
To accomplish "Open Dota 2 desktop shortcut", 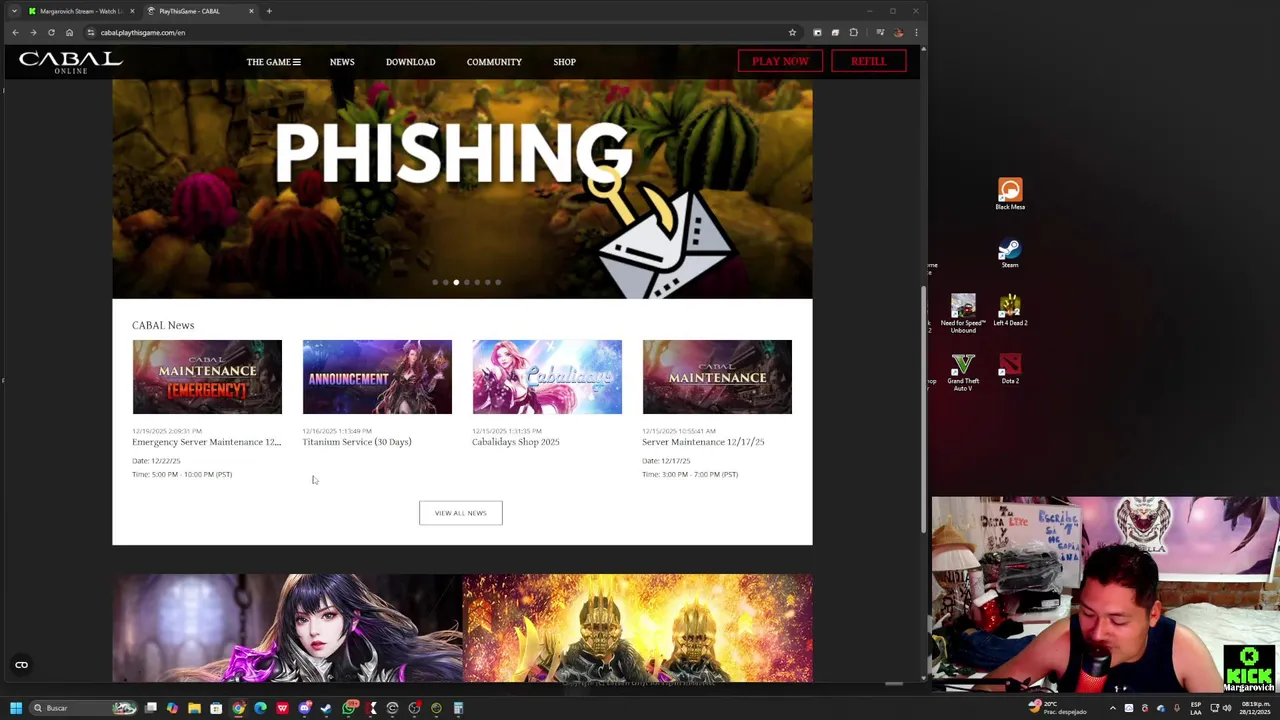I will 1010,368.
